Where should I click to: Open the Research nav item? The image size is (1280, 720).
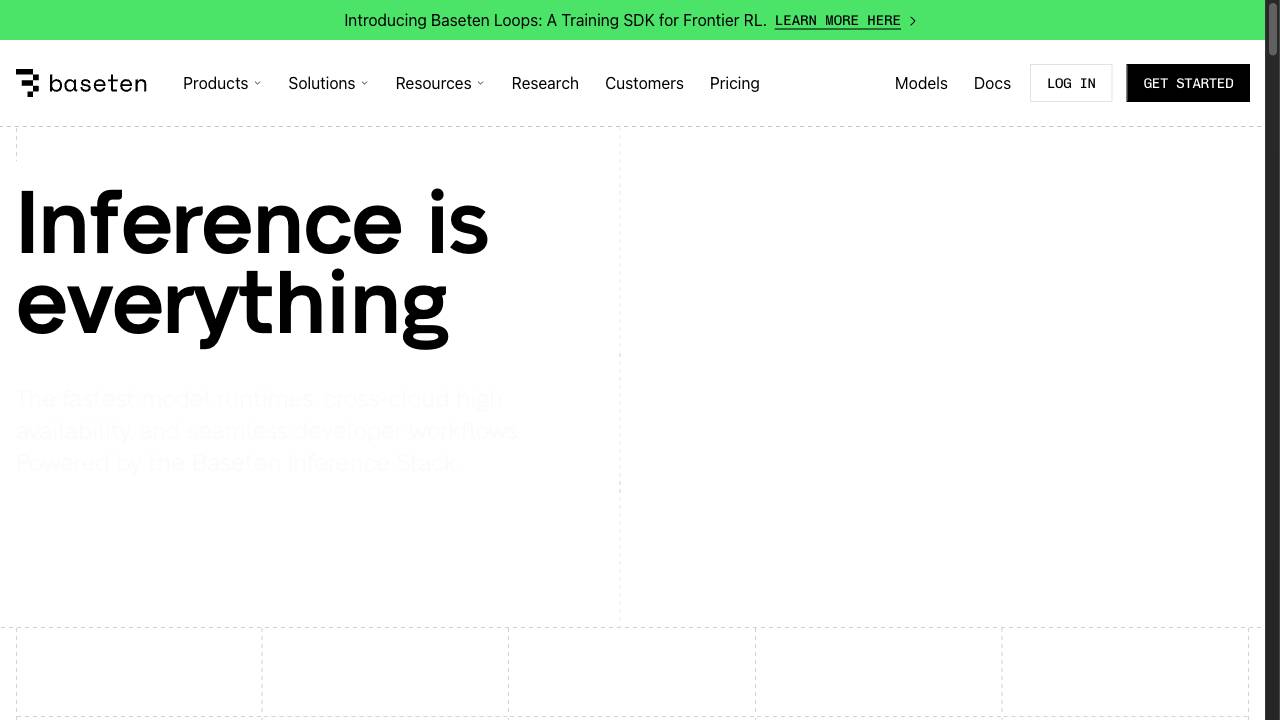click(545, 83)
